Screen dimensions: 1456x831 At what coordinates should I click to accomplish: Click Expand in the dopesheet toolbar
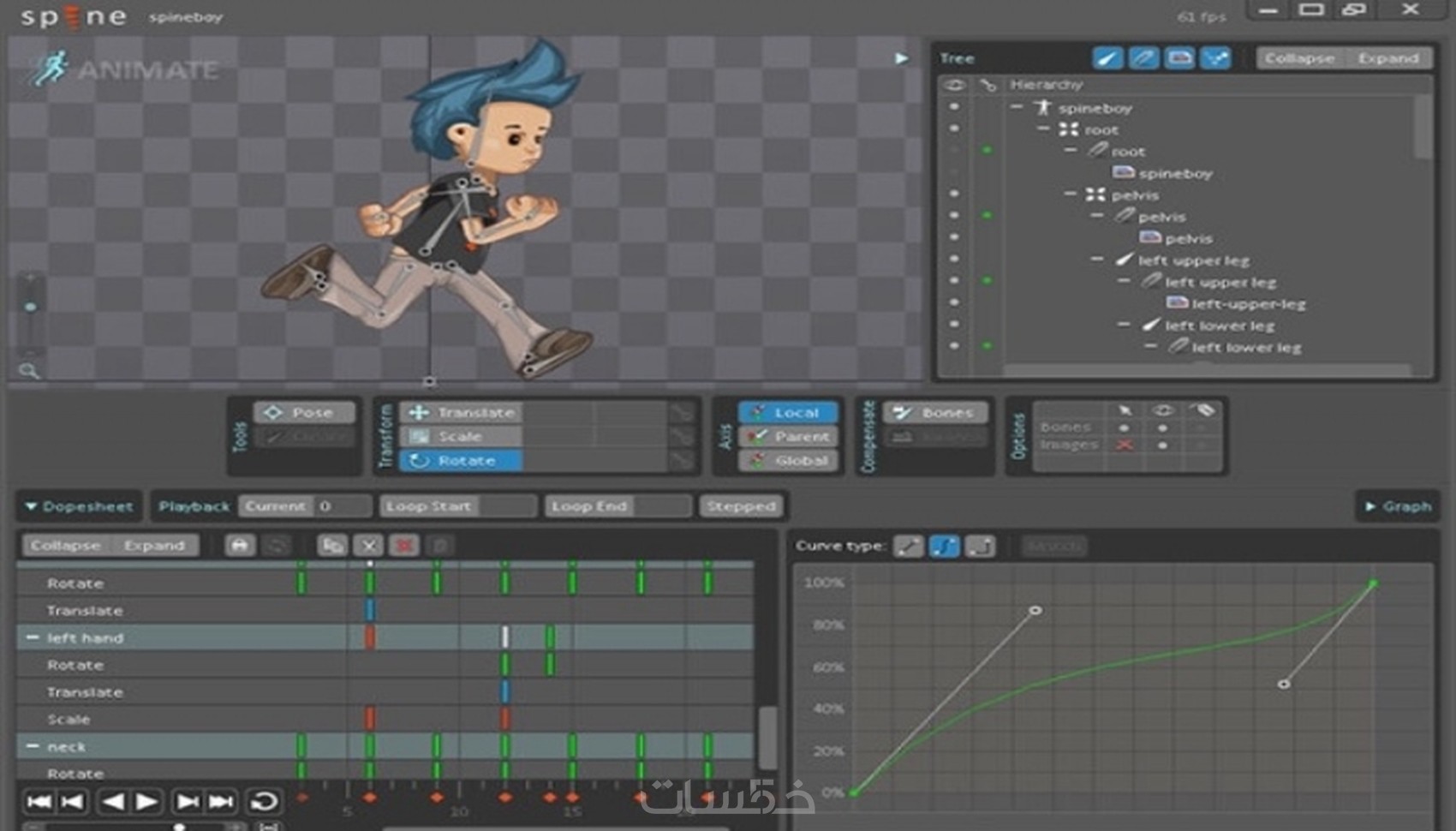pos(154,545)
